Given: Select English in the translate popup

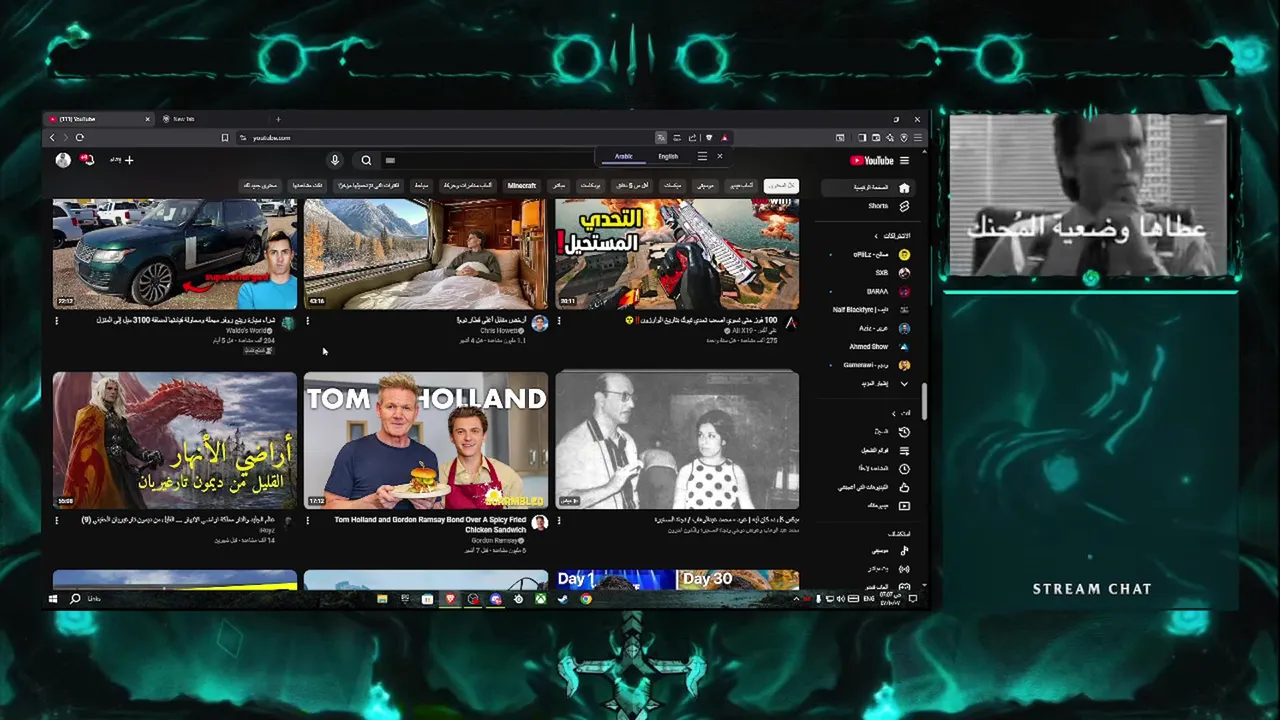Looking at the screenshot, I should pos(668,156).
